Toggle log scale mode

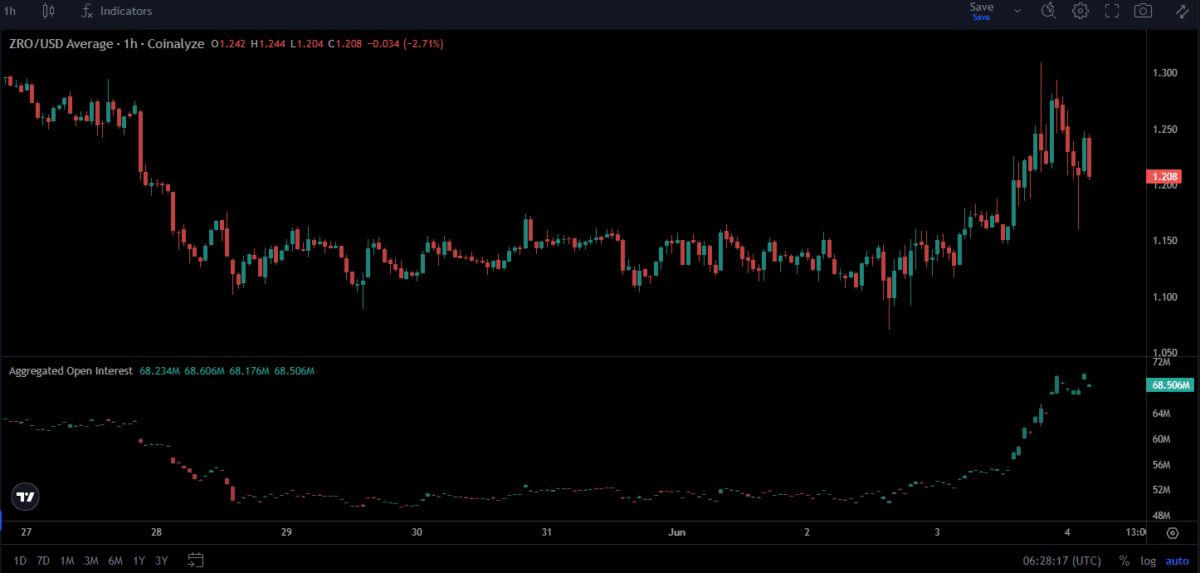click(1148, 560)
